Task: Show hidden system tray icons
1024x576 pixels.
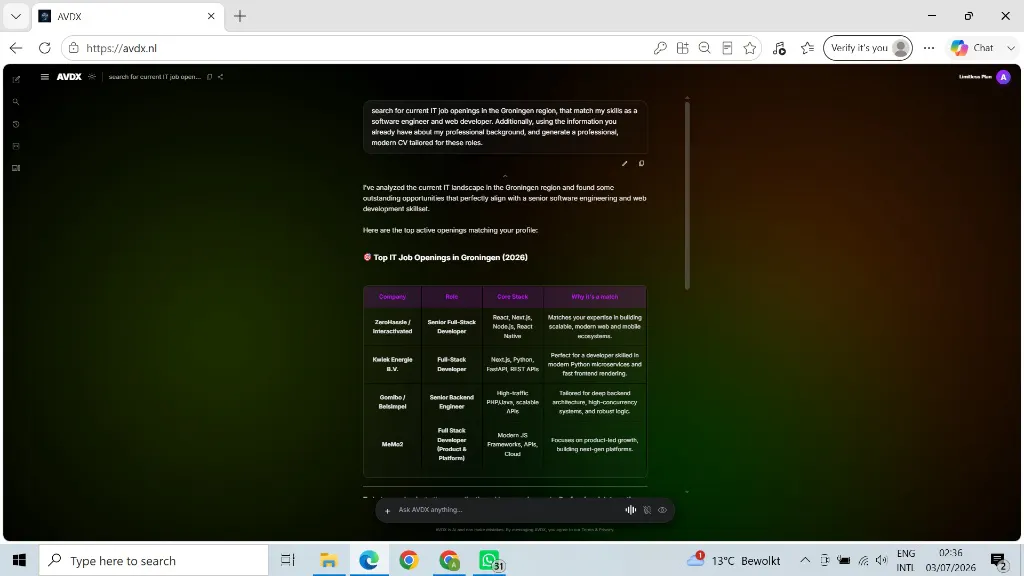Action: pos(805,560)
